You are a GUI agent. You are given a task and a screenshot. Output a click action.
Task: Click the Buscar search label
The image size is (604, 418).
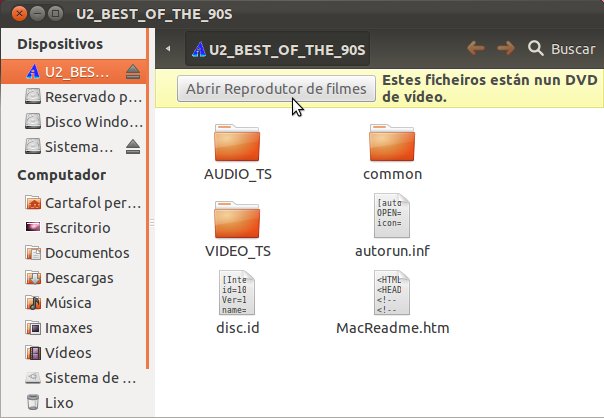pos(573,49)
